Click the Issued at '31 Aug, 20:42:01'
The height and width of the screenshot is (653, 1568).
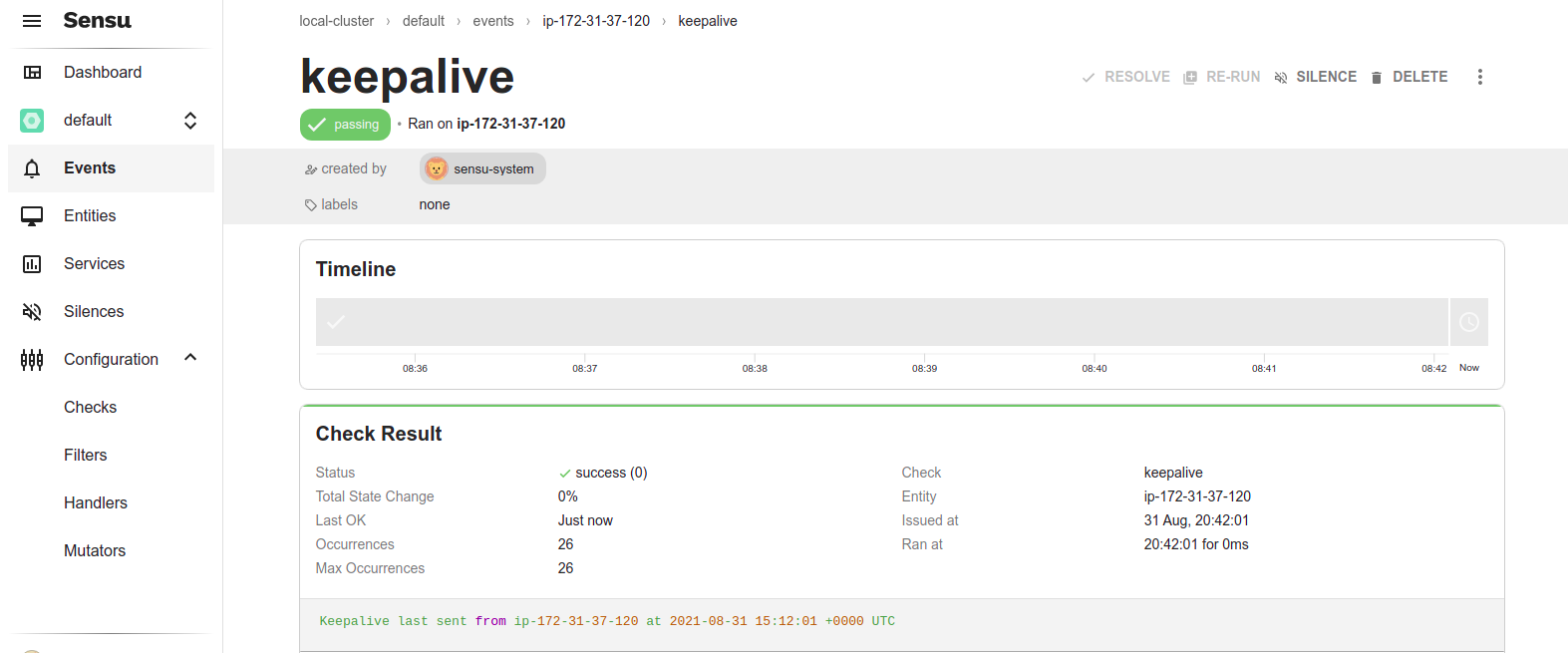[1196, 520]
